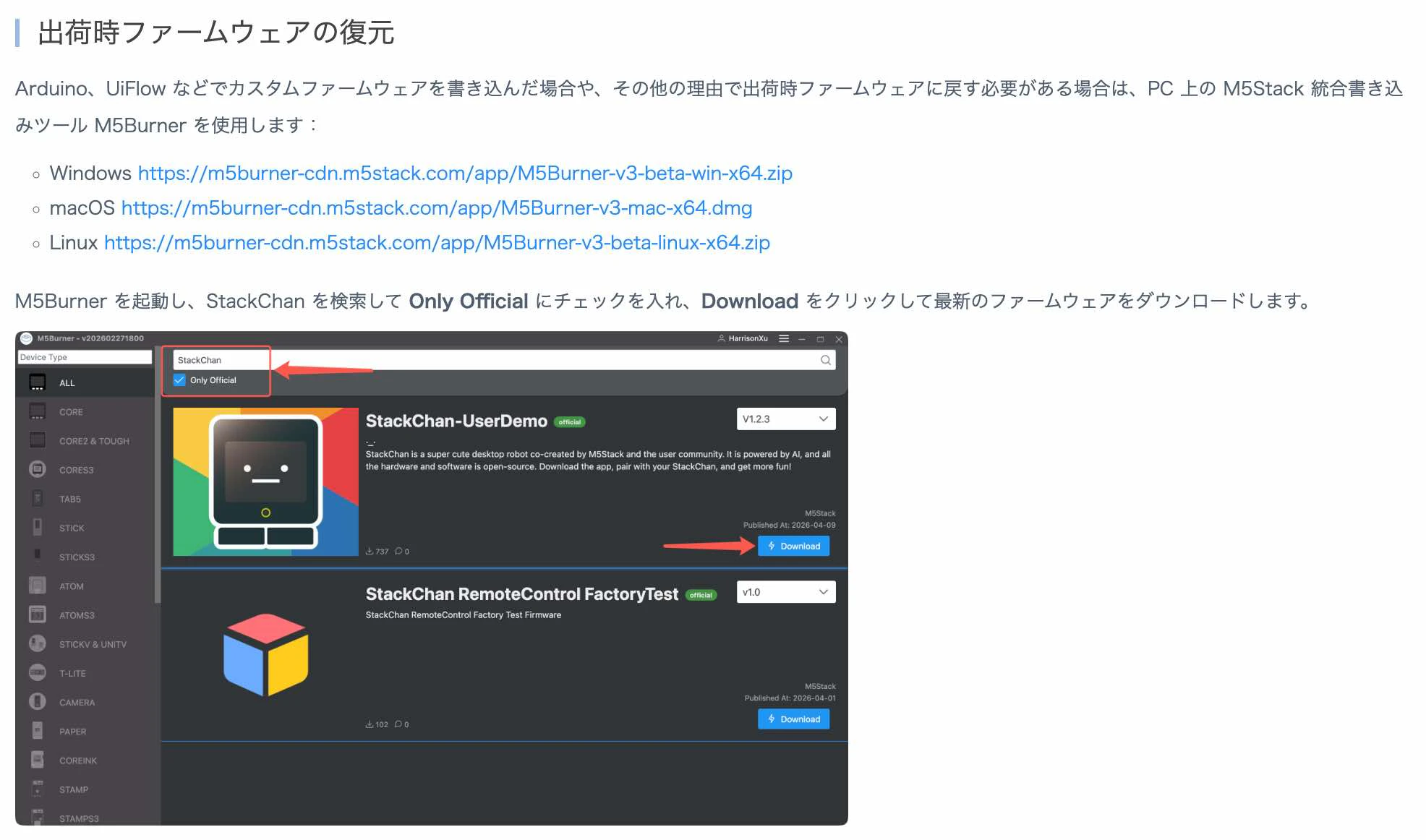Click the comments icon on StackChan-UserDemo
The height and width of the screenshot is (840, 1426).
[x=398, y=552]
